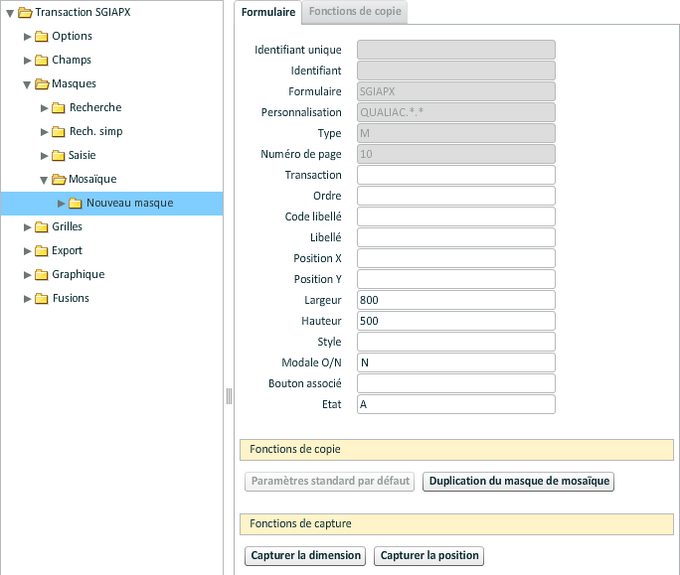
Task: Click the Fusions folder icon
Action: coord(41,299)
